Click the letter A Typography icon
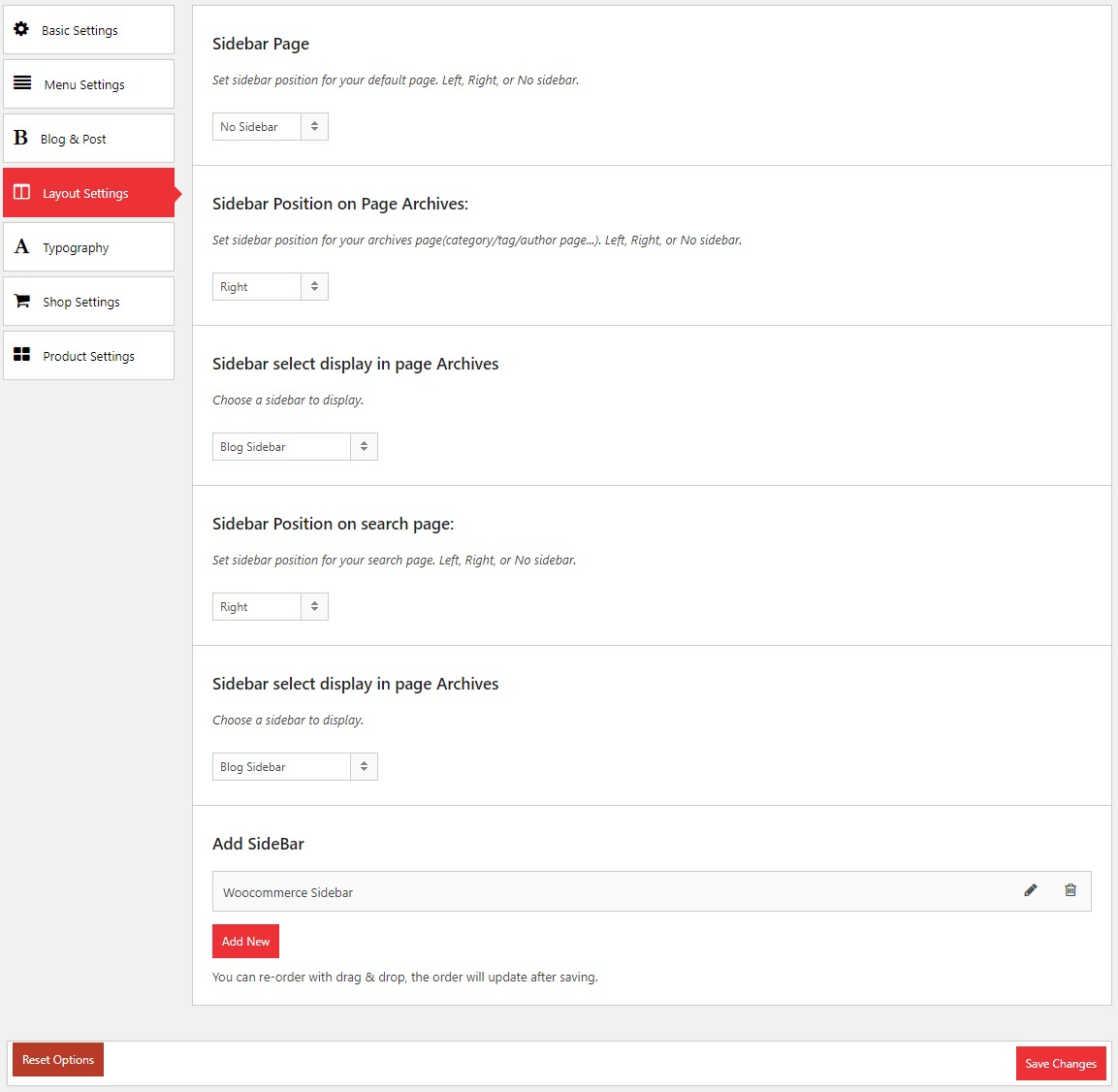 (x=21, y=246)
